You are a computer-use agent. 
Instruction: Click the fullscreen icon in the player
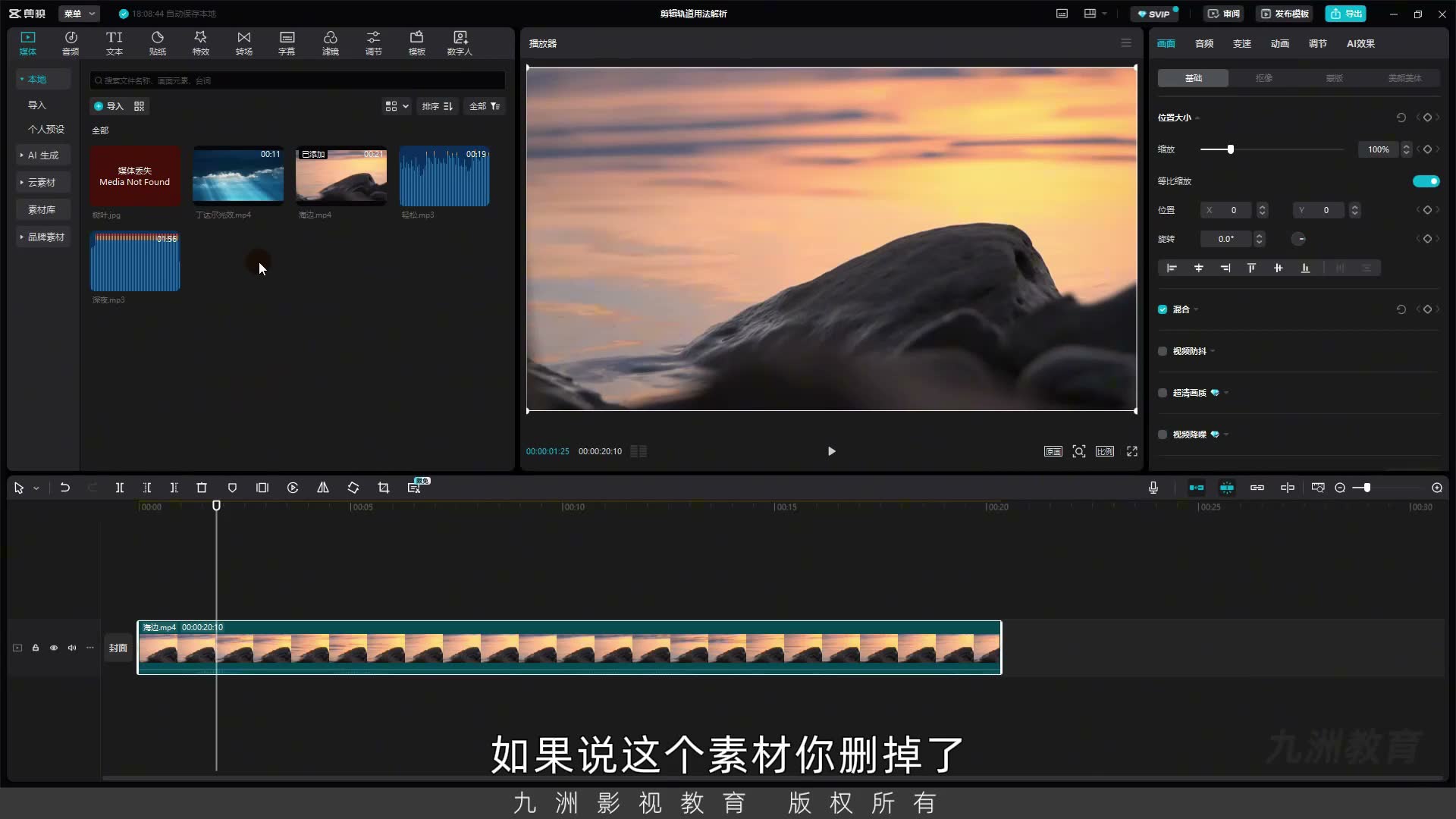[x=1132, y=451]
